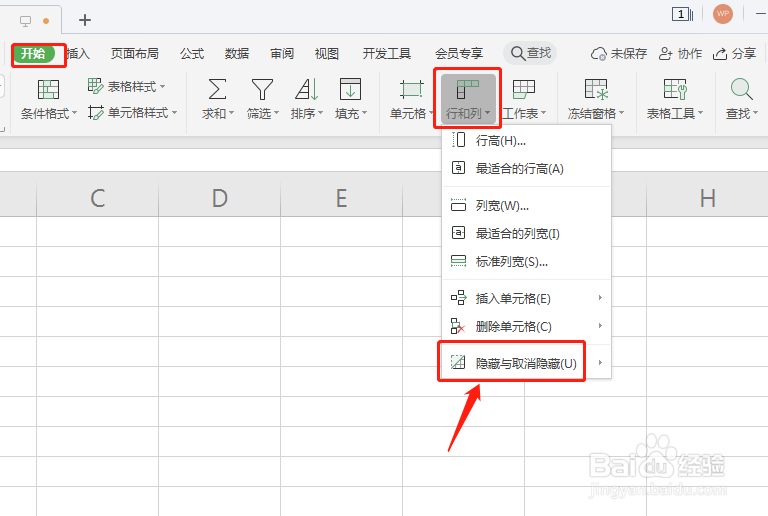The height and width of the screenshot is (516, 768).
Task: Click the Cell Style (单元格样式) icon
Action: point(96,113)
